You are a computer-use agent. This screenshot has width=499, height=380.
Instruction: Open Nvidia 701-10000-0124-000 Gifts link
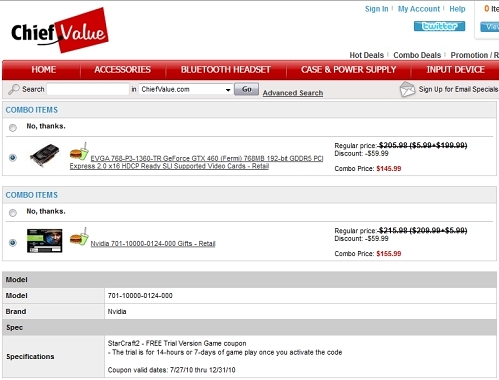153,244
